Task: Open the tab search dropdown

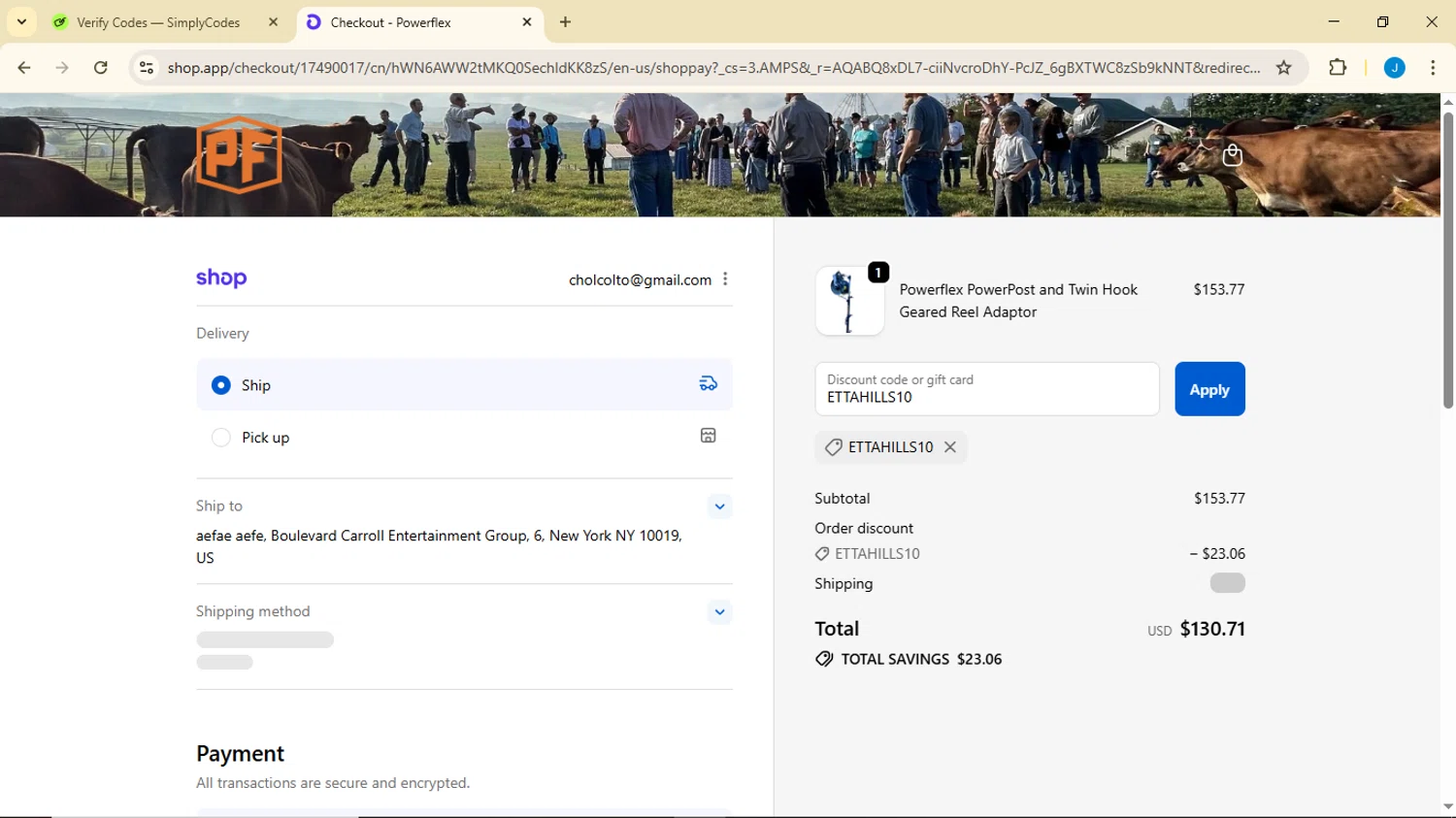Action: click(21, 22)
